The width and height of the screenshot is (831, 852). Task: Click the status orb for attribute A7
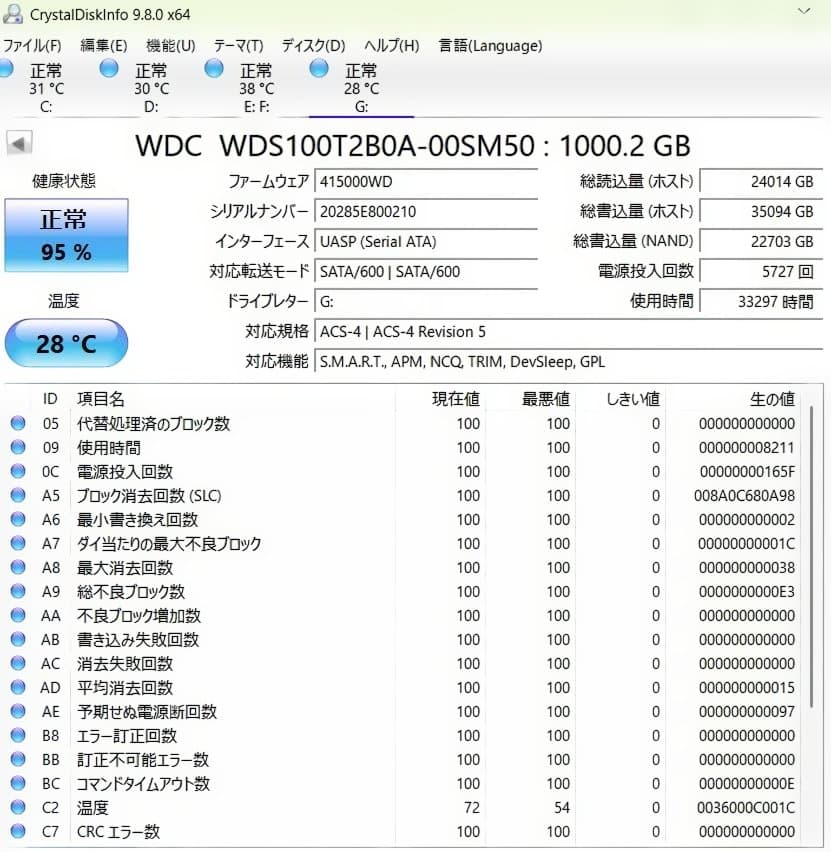(x=18, y=543)
